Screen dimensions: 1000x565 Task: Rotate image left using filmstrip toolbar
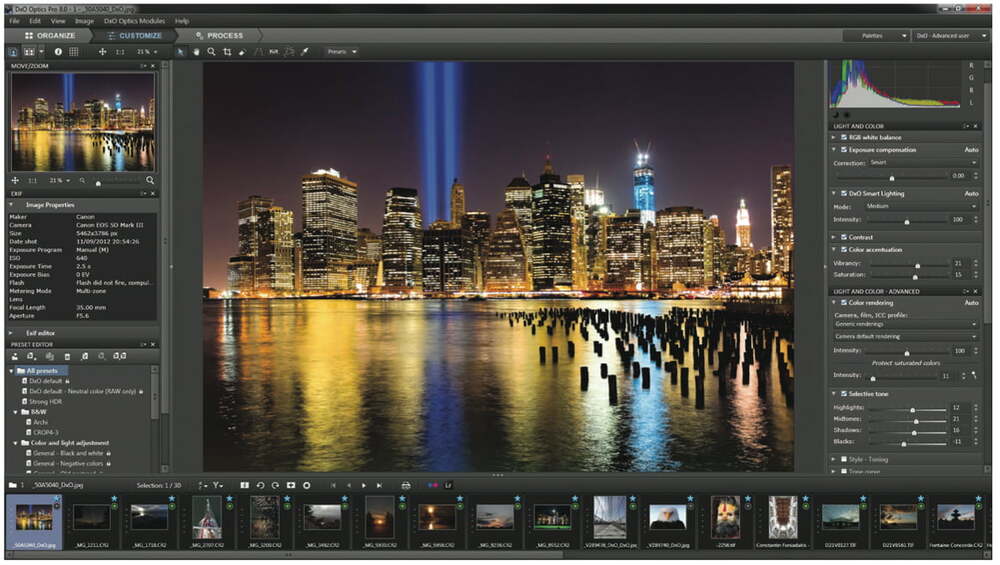[260, 485]
